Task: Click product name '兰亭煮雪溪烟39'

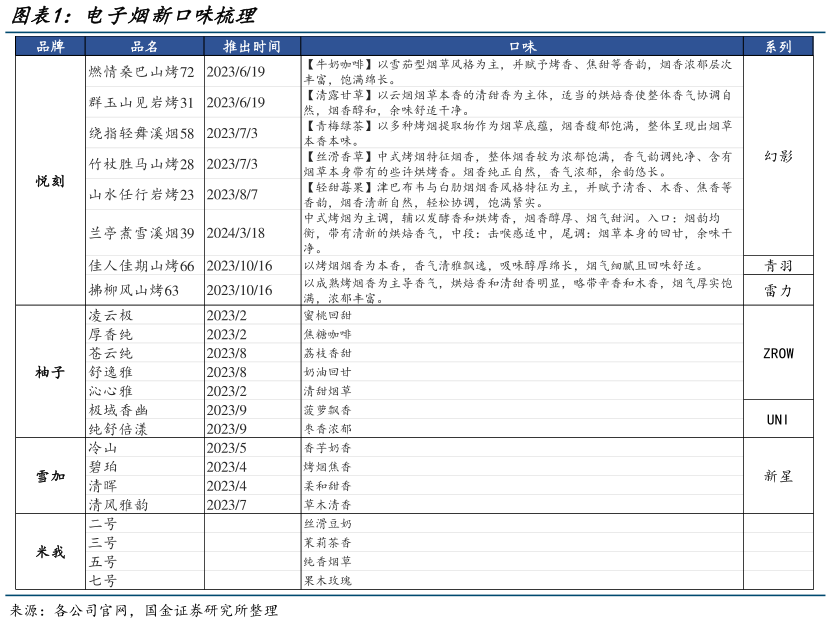Action: pos(142,233)
